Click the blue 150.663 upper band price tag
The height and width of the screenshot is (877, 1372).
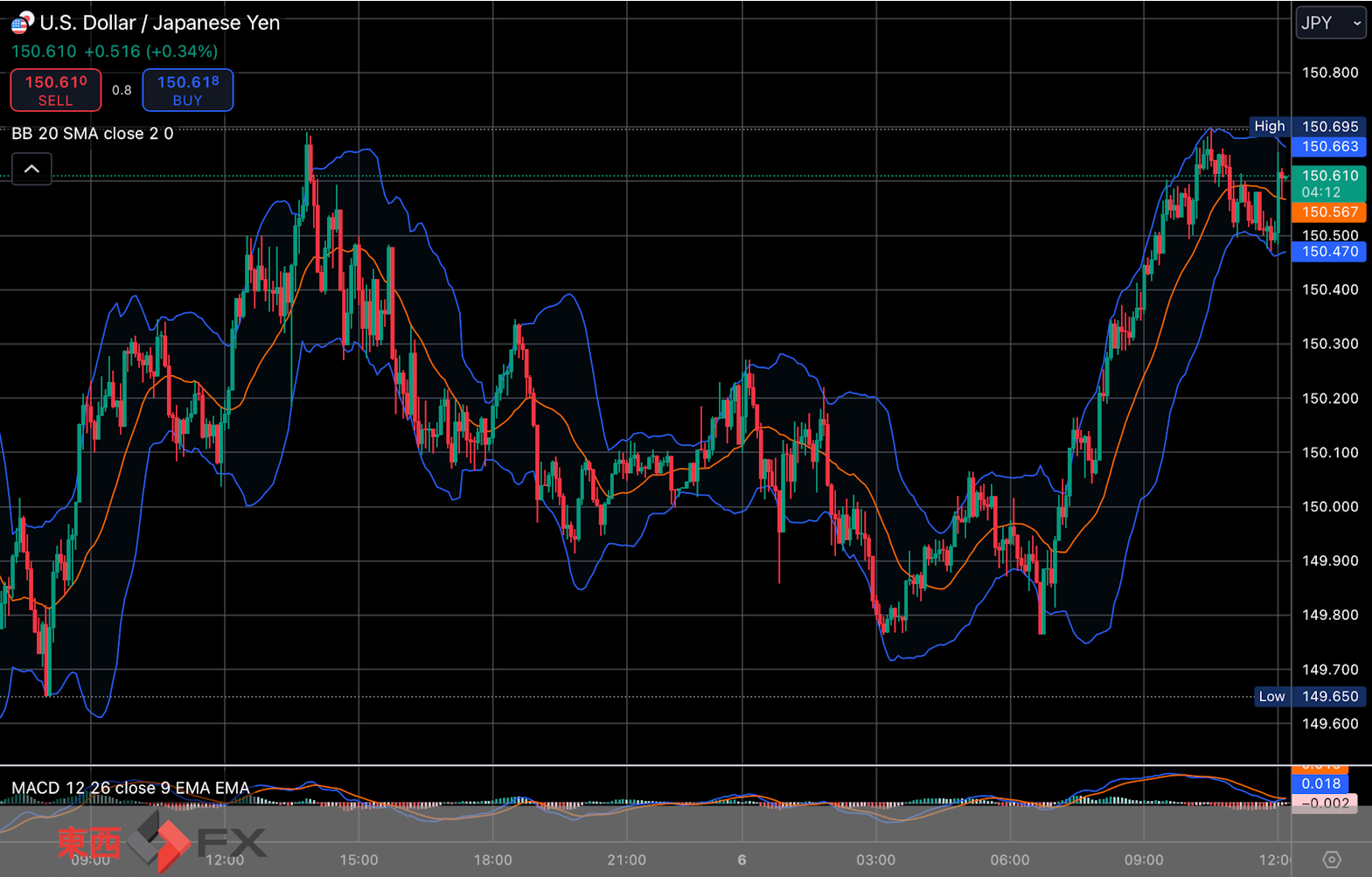[x=1329, y=147]
